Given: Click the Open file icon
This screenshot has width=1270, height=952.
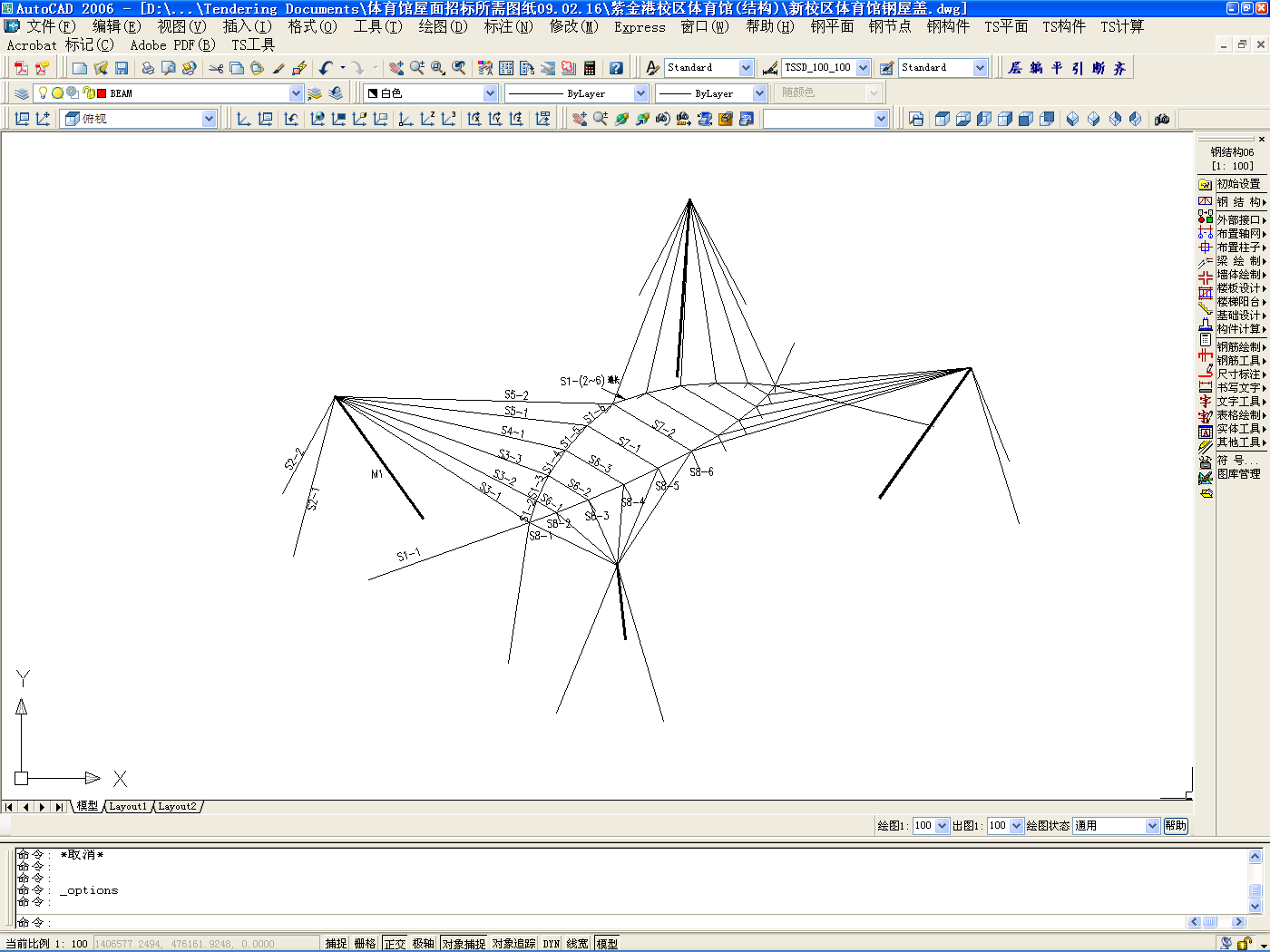Looking at the screenshot, I should tap(101, 68).
